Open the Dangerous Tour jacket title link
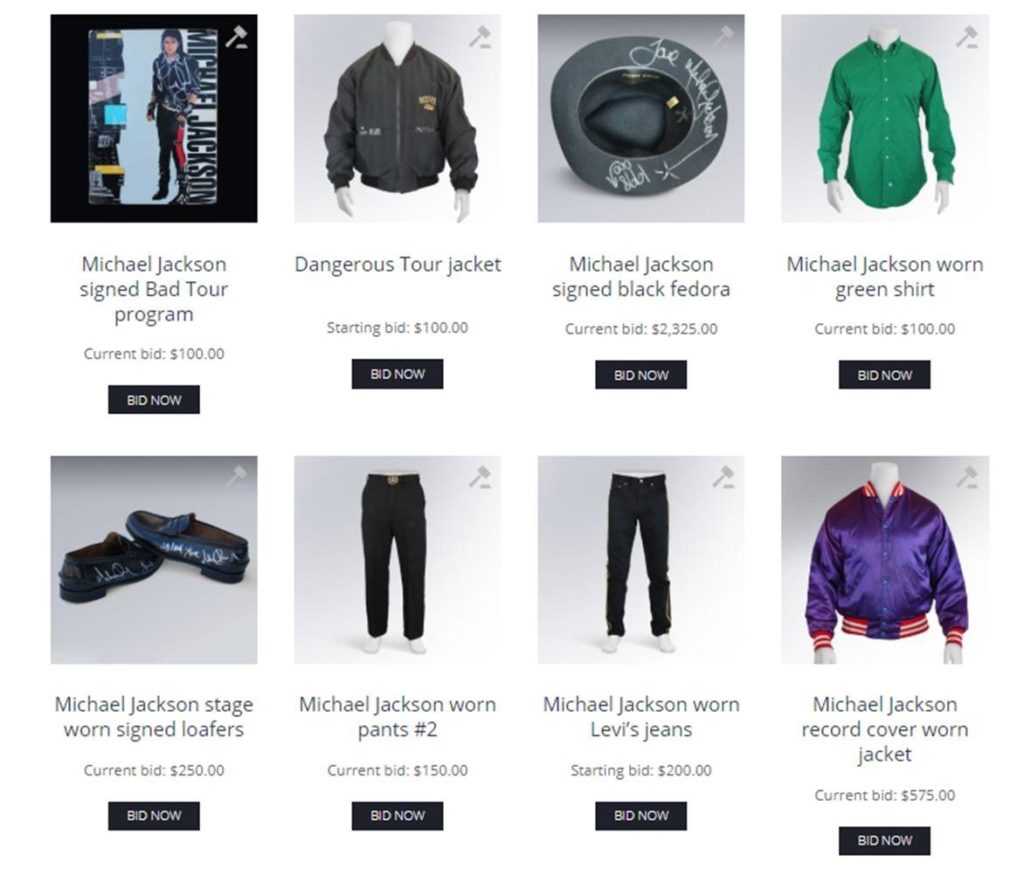The height and width of the screenshot is (869, 1024). coord(398,264)
